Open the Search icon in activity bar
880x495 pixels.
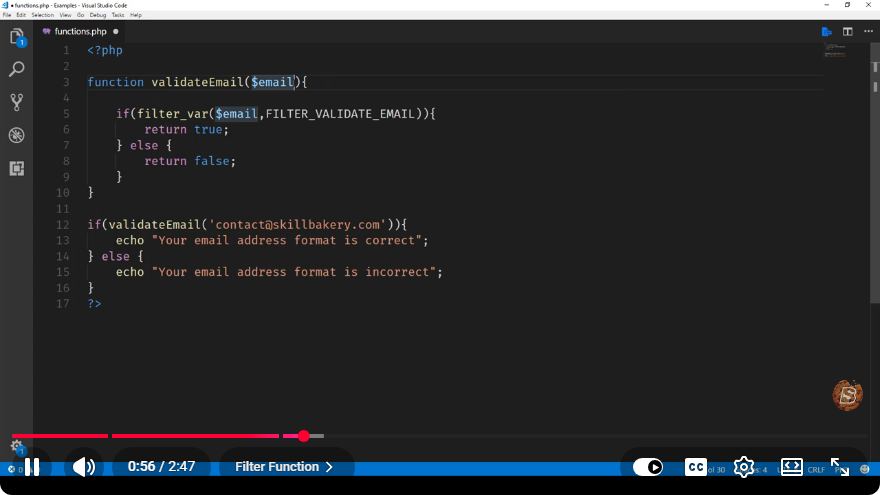coord(17,69)
